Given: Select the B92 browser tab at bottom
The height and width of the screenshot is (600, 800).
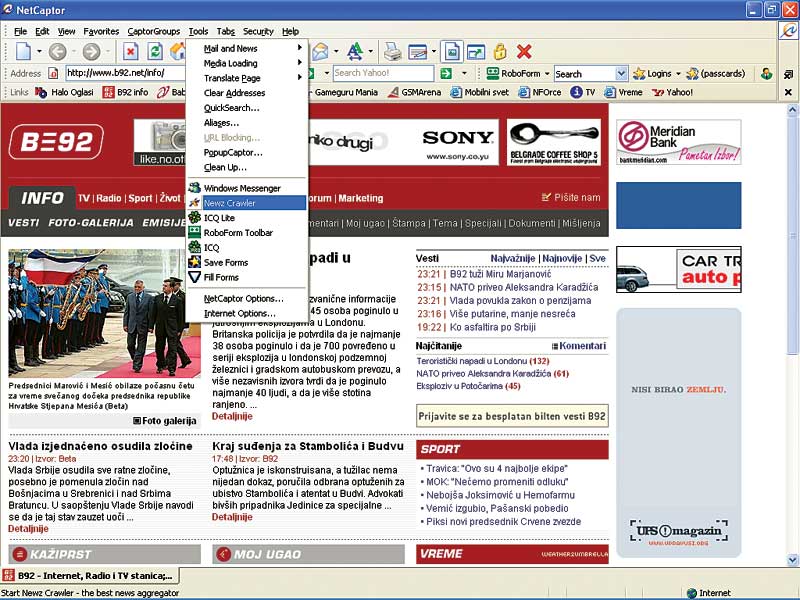Looking at the screenshot, I should coord(90,576).
